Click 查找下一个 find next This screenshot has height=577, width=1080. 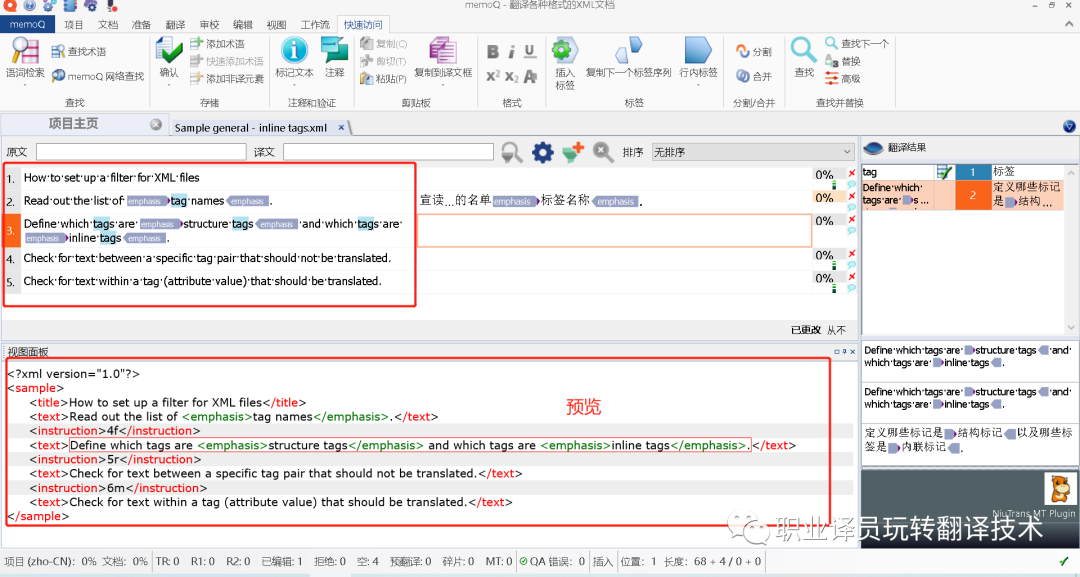click(x=858, y=43)
